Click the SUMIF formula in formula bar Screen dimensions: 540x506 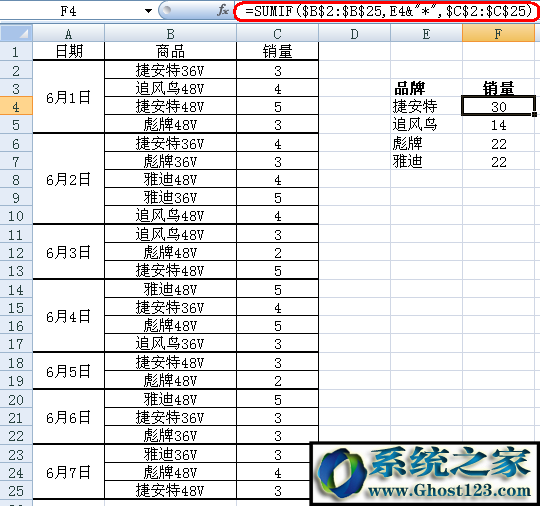coord(388,11)
